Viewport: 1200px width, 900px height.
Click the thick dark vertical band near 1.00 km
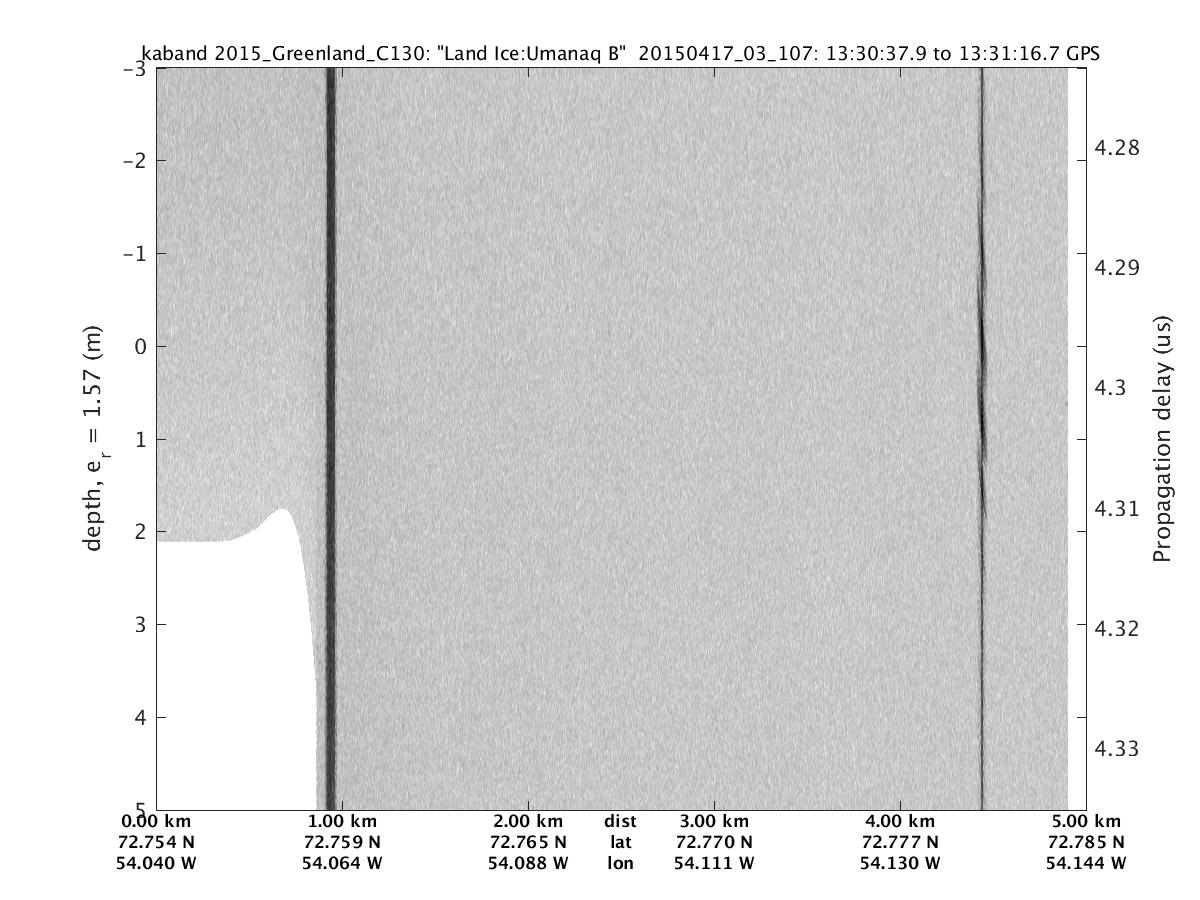click(x=331, y=400)
